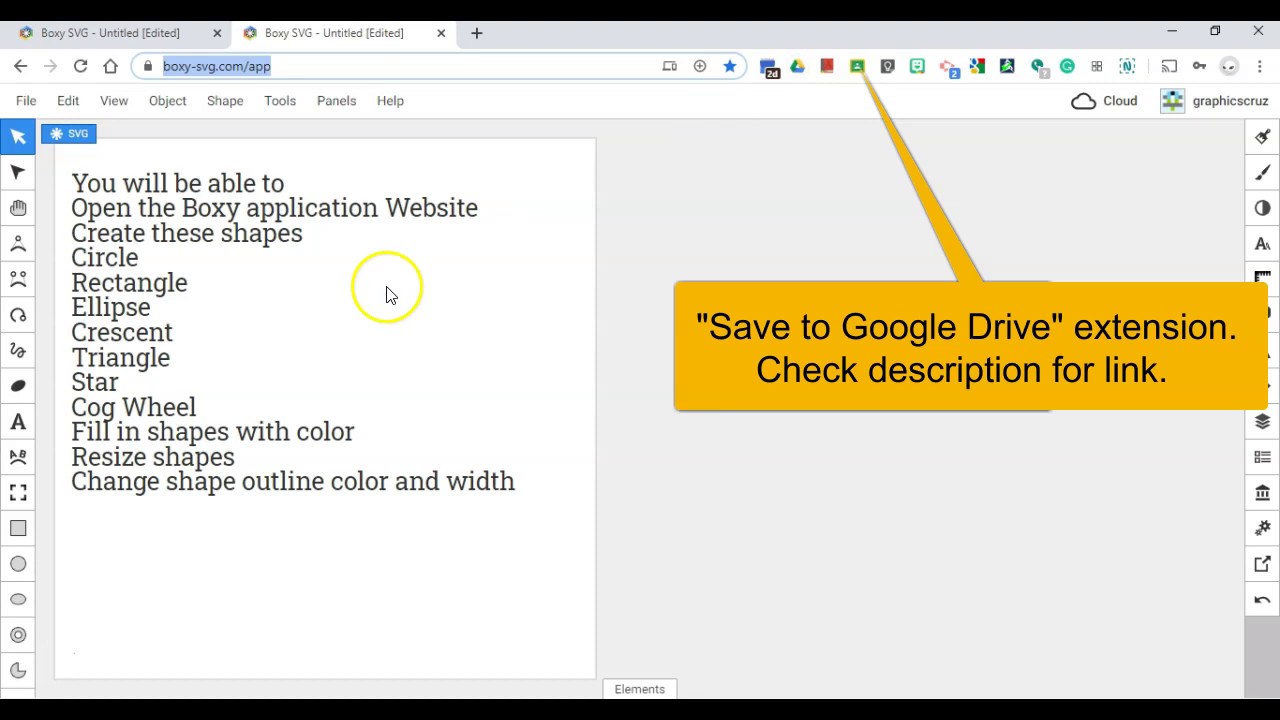1280x720 pixels.
Task: Open the Chrome three-dot menu
Action: pyautogui.click(x=1259, y=66)
